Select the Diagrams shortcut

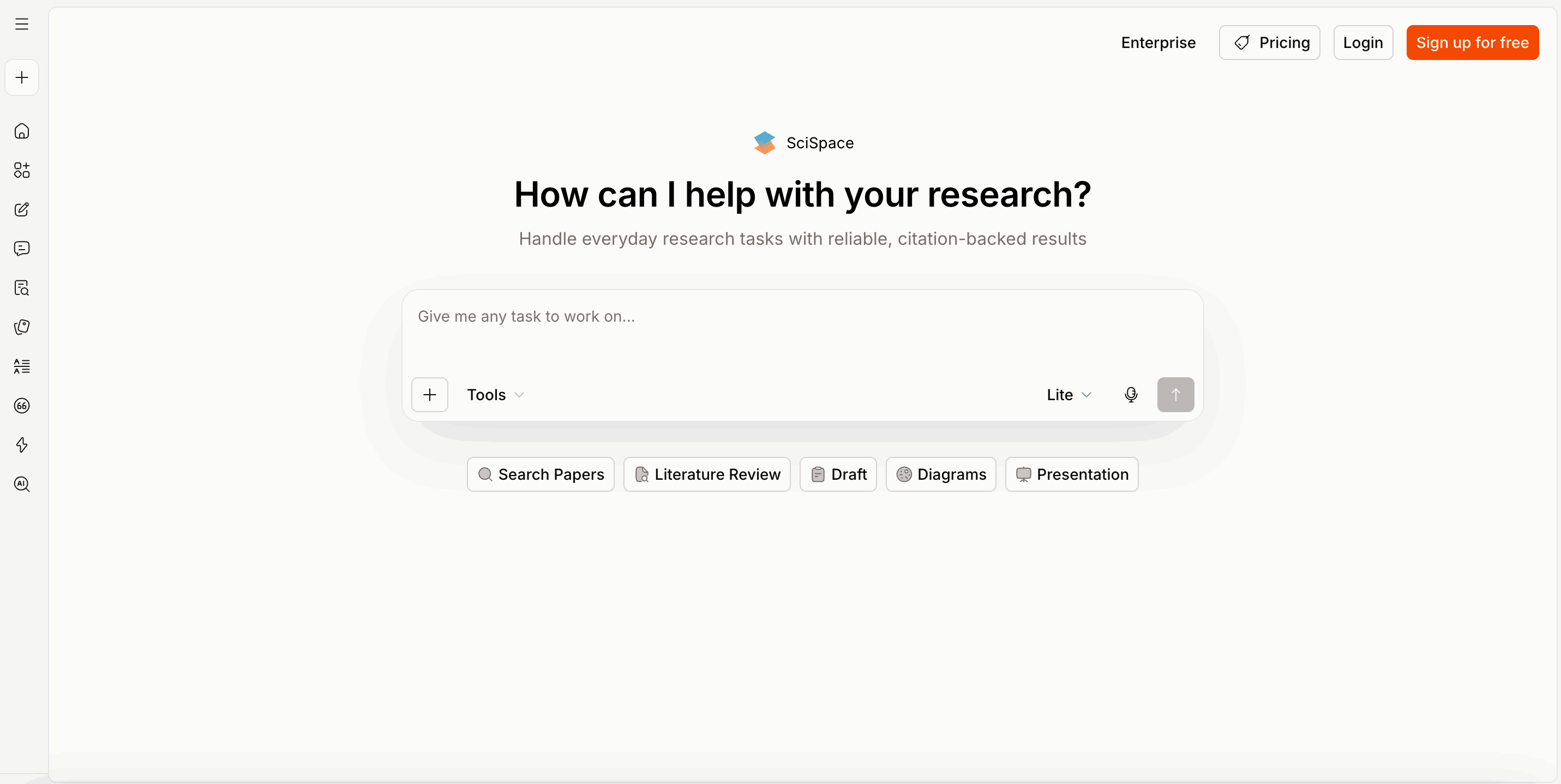941,474
